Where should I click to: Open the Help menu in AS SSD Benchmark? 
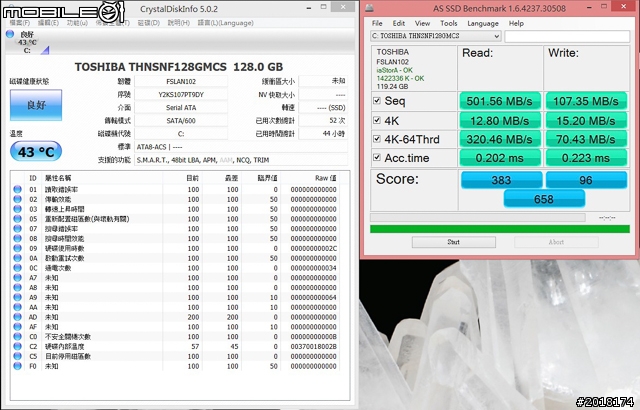tap(516, 23)
